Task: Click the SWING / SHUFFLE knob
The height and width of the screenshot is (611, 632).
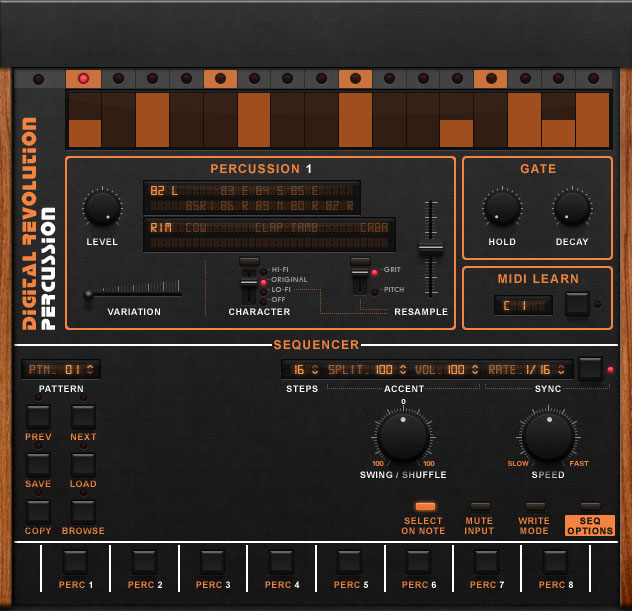Action: (403, 436)
